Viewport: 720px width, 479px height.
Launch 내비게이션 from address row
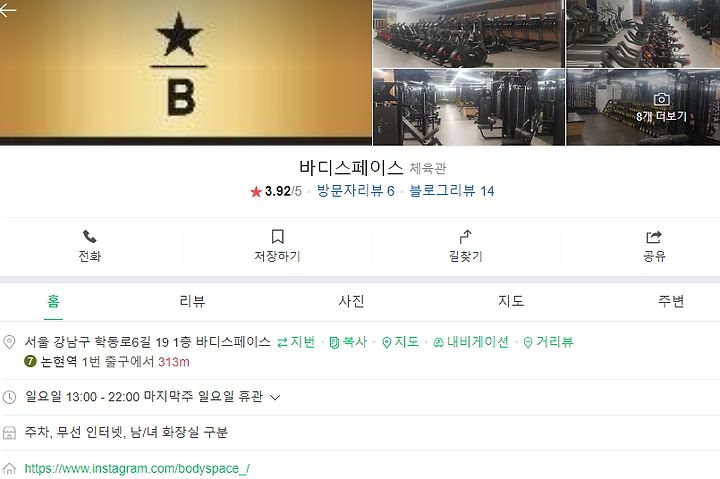(471, 342)
